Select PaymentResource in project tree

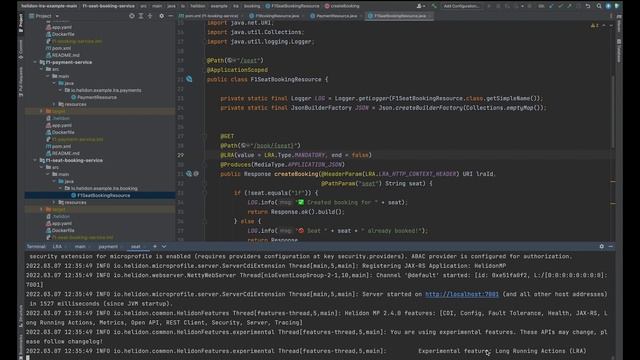(x=96, y=98)
